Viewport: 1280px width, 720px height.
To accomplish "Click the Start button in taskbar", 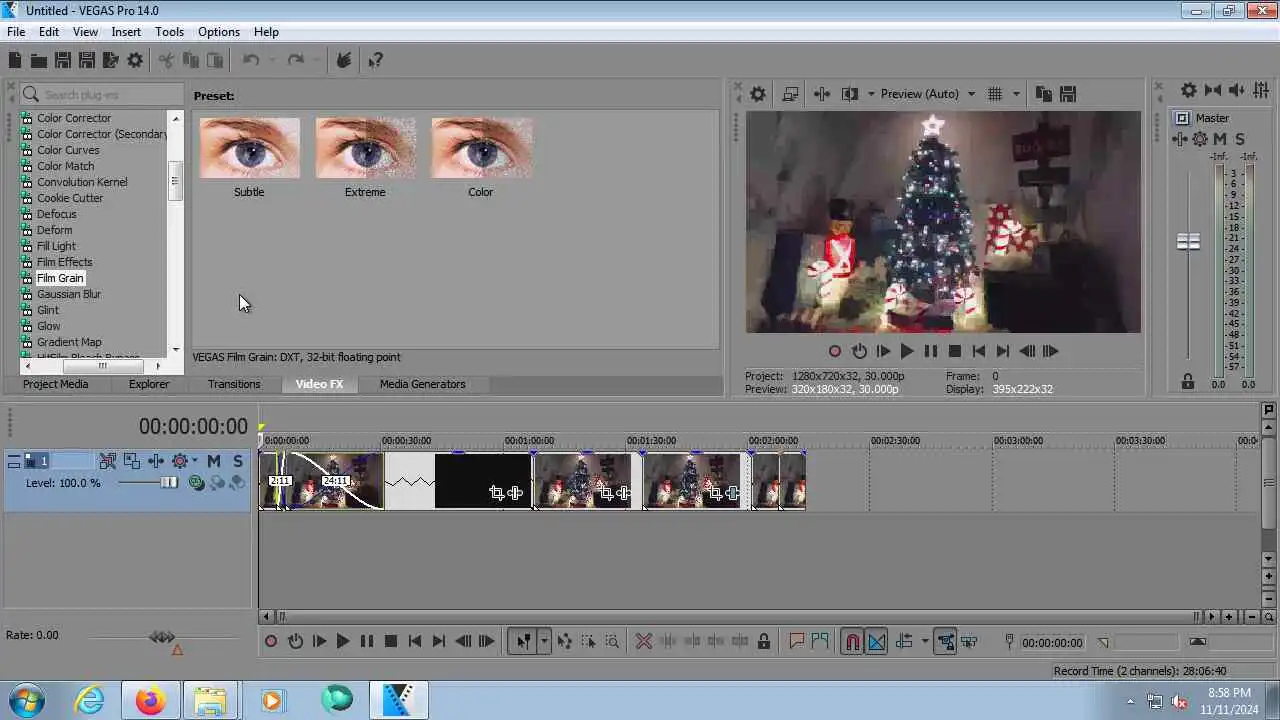I will [x=27, y=701].
